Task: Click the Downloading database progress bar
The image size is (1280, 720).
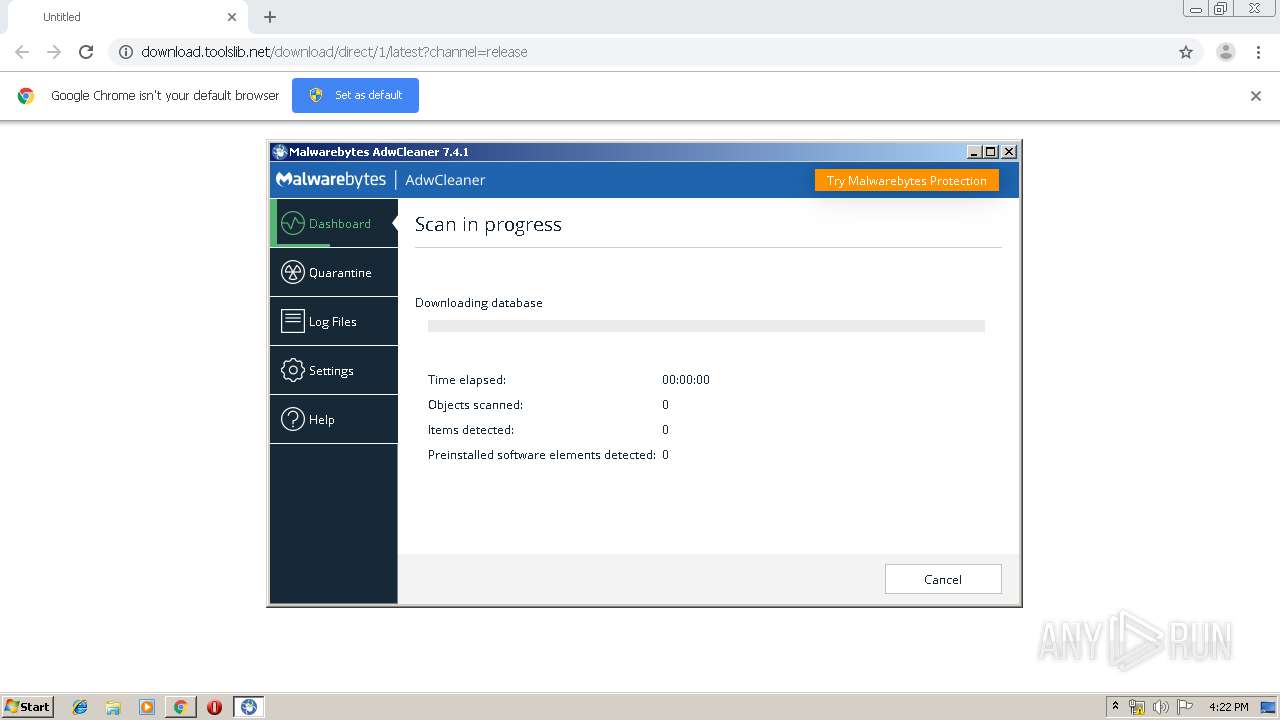Action: tap(706, 326)
